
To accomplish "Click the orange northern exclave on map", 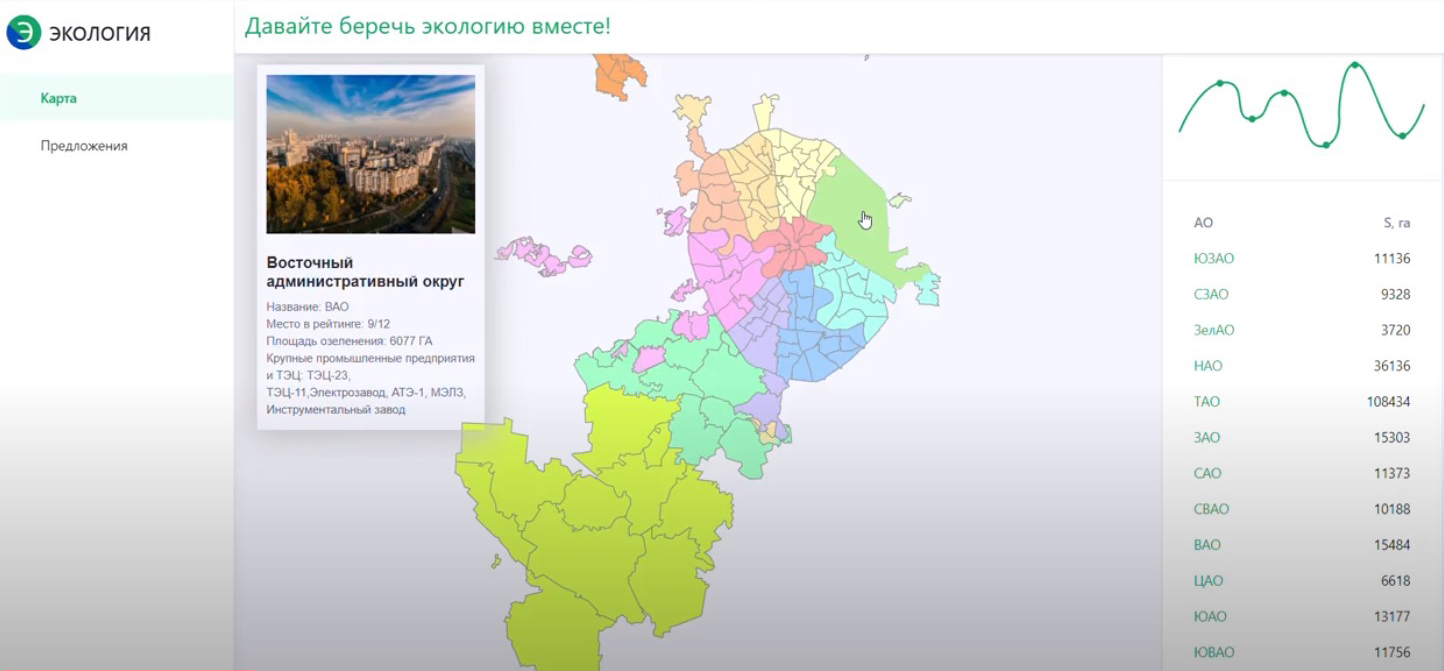I will [x=619, y=75].
